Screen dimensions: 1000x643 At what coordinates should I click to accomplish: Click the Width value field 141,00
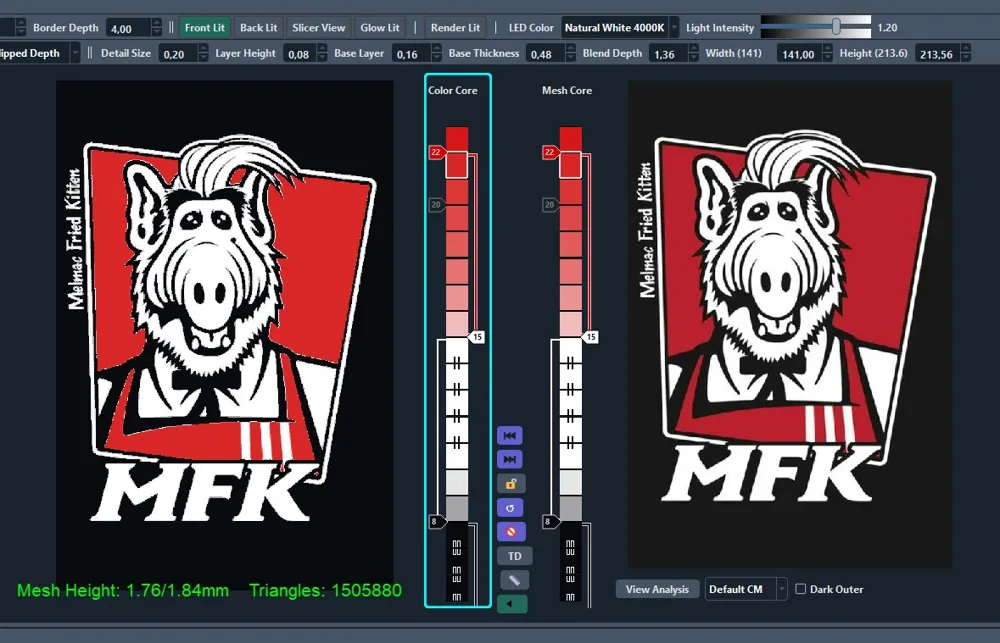[799, 54]
